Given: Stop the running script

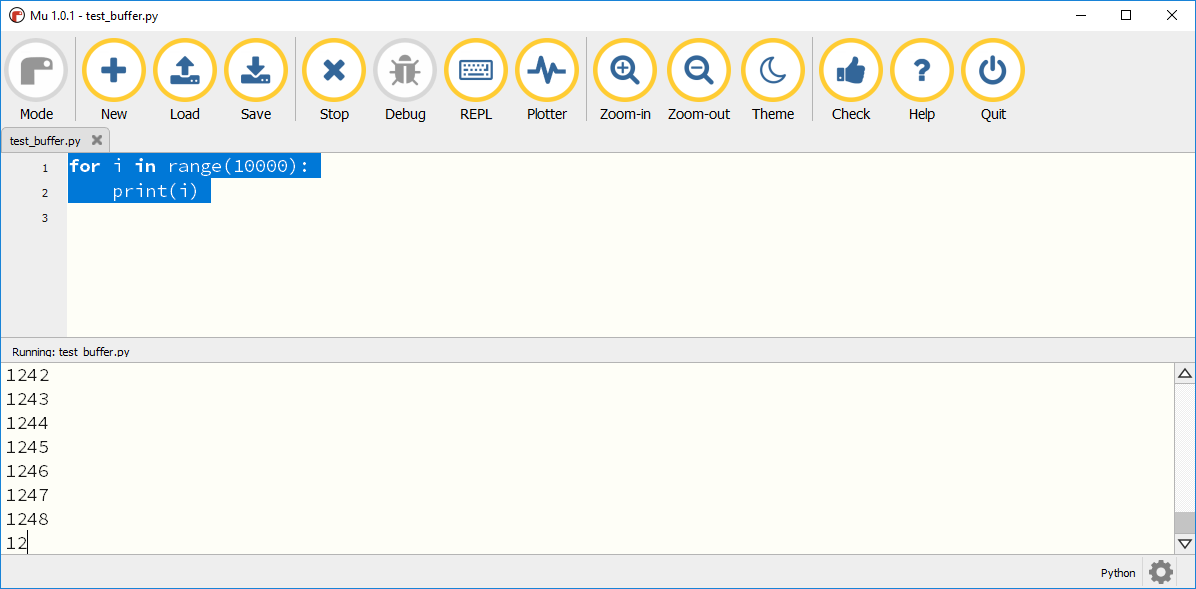Looking at the screenshot, I should point(334,80).
